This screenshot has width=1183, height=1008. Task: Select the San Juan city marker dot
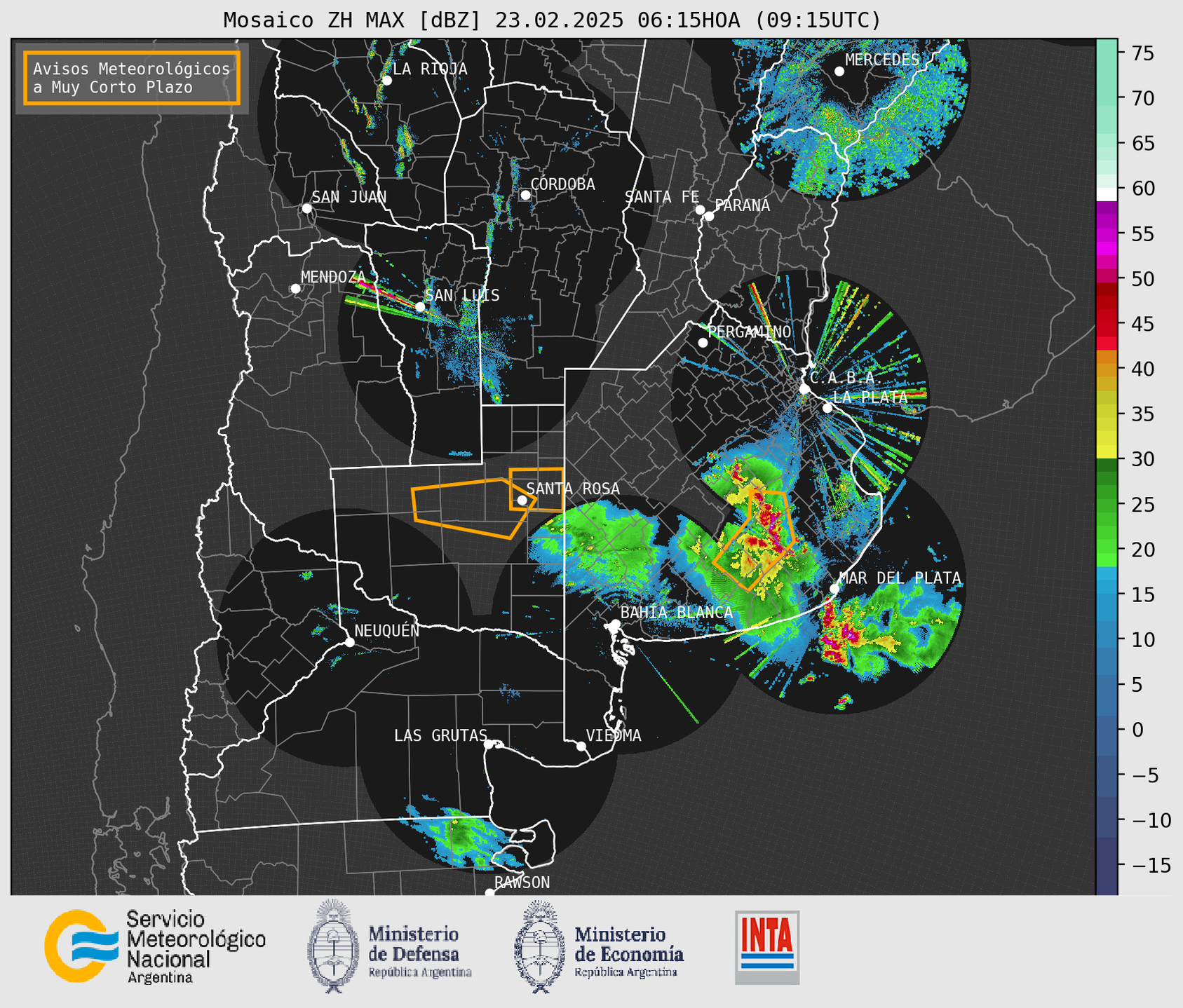click(x=306, y=208)
